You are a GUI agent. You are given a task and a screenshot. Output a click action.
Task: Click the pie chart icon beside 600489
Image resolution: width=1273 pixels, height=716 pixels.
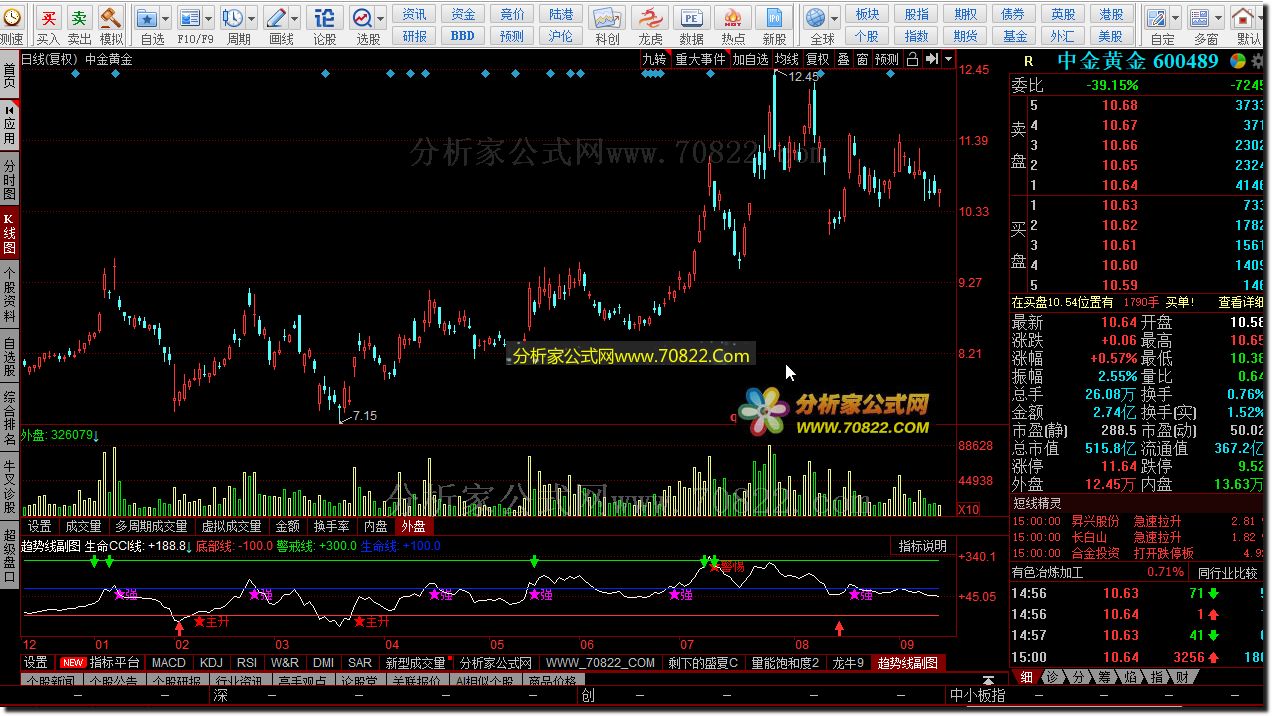[1237, 61]
